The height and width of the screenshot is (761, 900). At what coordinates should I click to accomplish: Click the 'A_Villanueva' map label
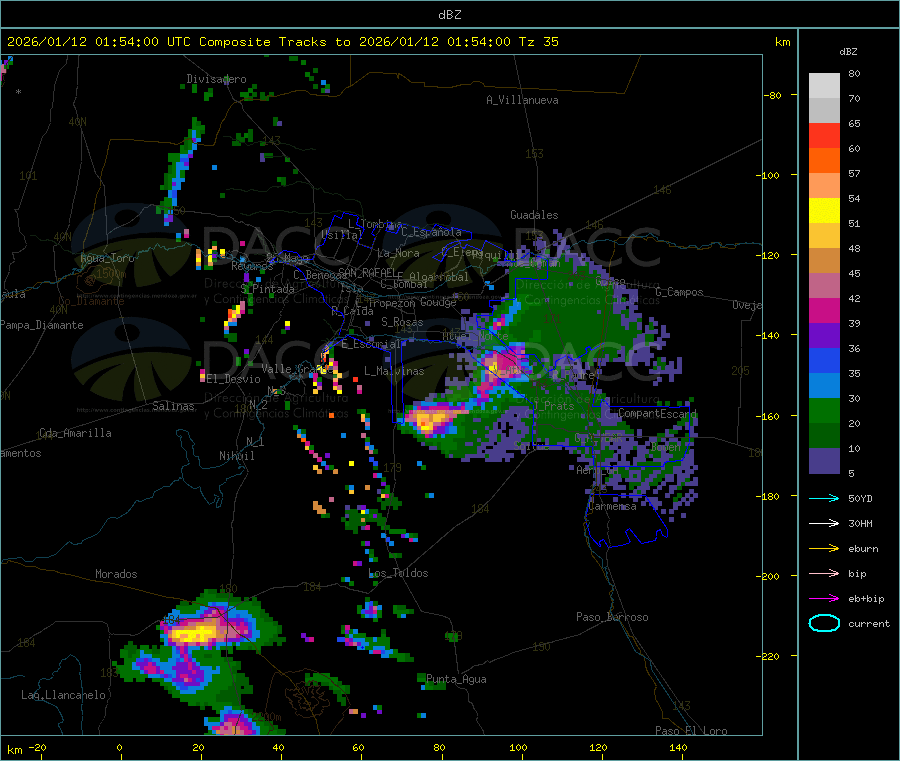[522, 100]
